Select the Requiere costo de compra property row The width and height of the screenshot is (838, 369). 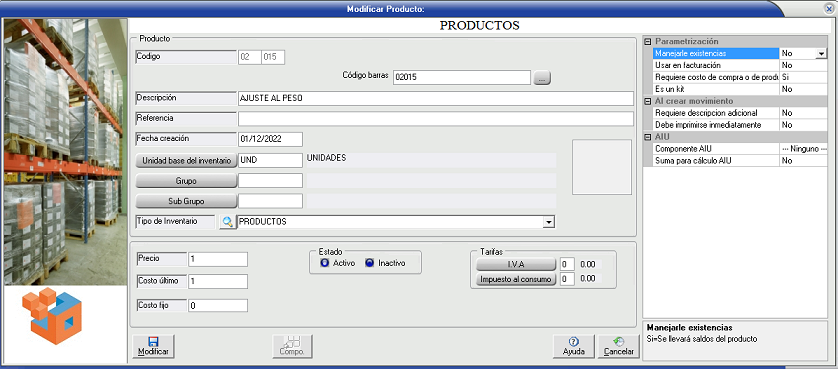(x=740, y=77)
